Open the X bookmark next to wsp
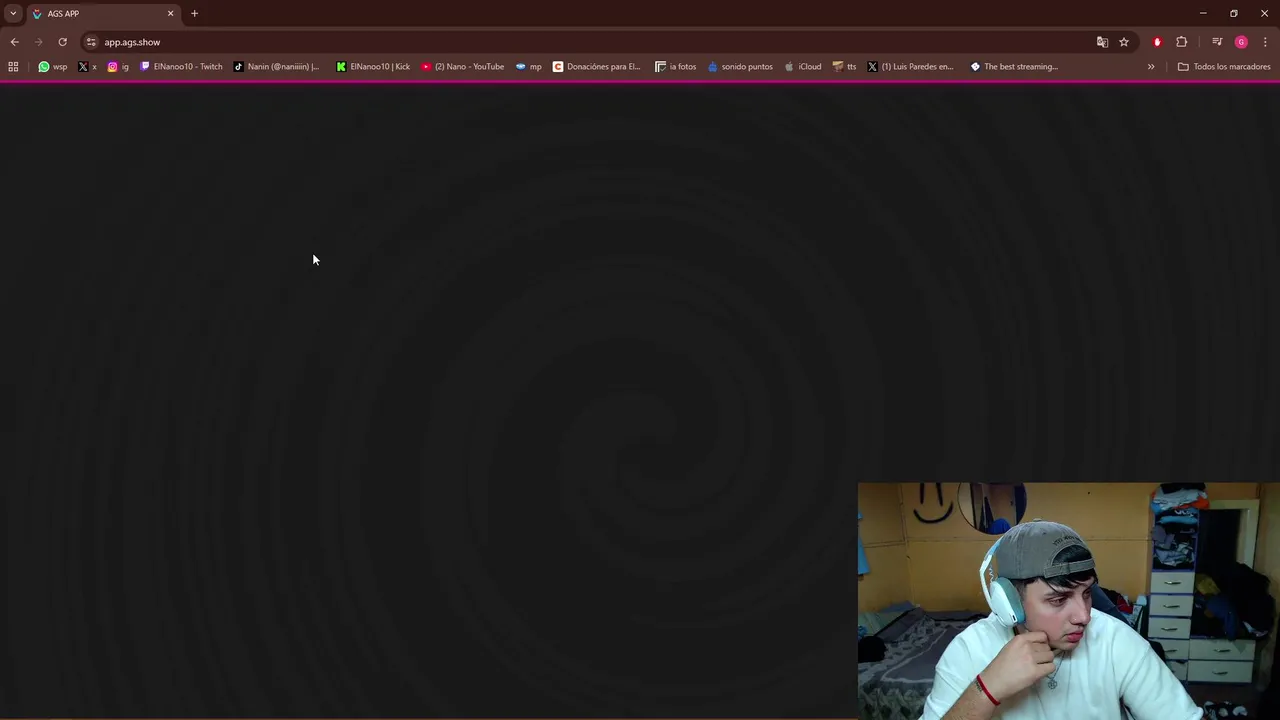The image size is (1280, 720). click(86, 67)
